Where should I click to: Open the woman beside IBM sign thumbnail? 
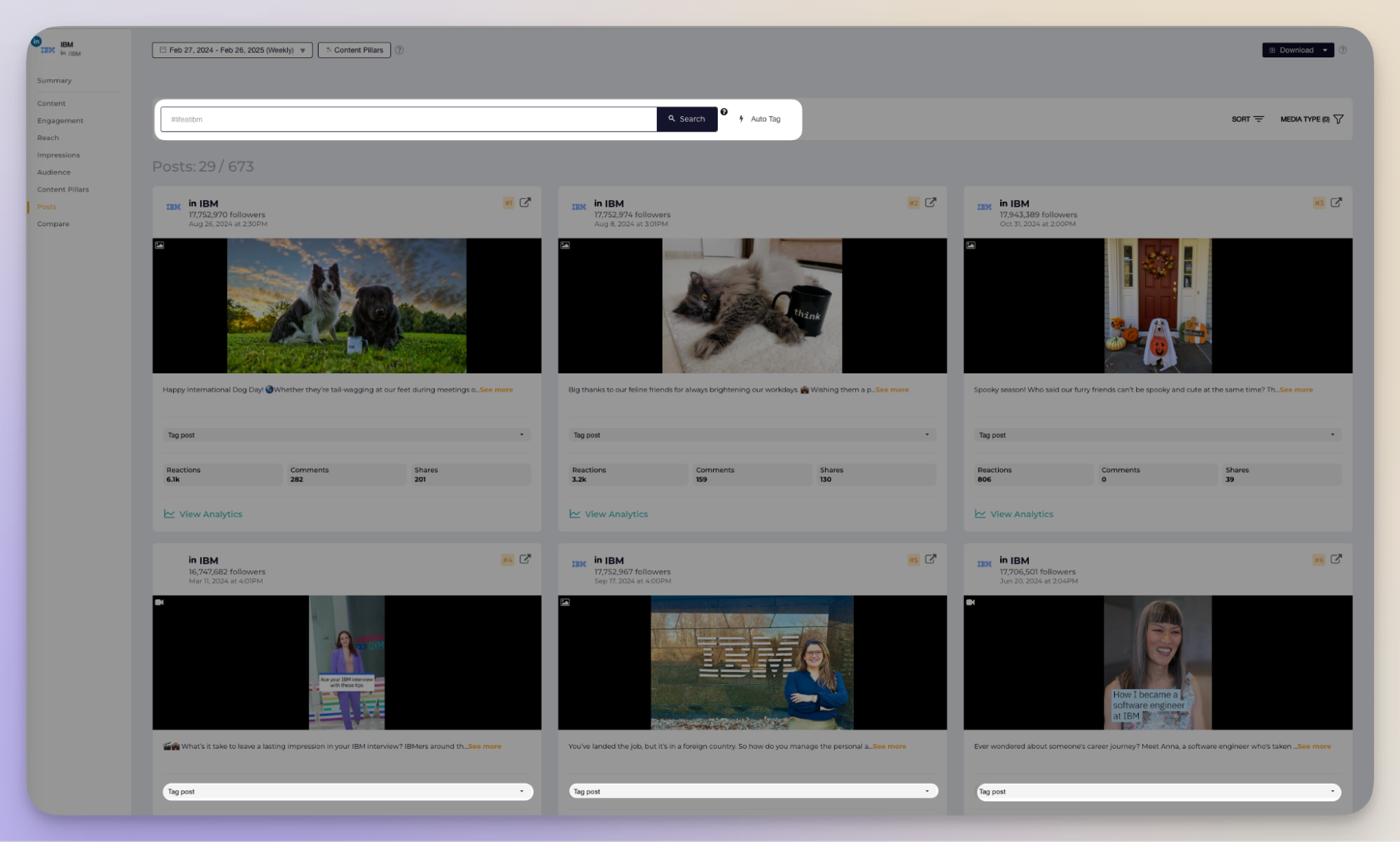752,662
